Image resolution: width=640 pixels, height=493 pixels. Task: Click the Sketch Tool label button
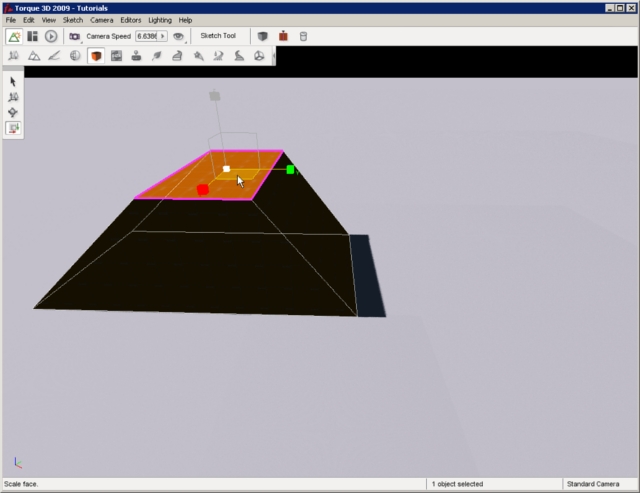pyautogui.click(x=218, y=36)
